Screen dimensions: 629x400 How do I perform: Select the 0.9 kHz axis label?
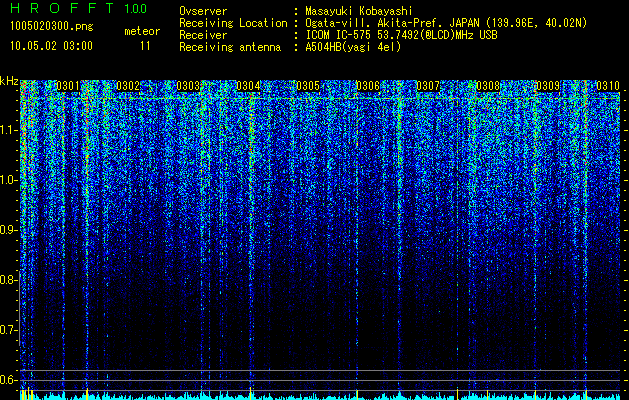pyautogui.click(x=8, y=230)
